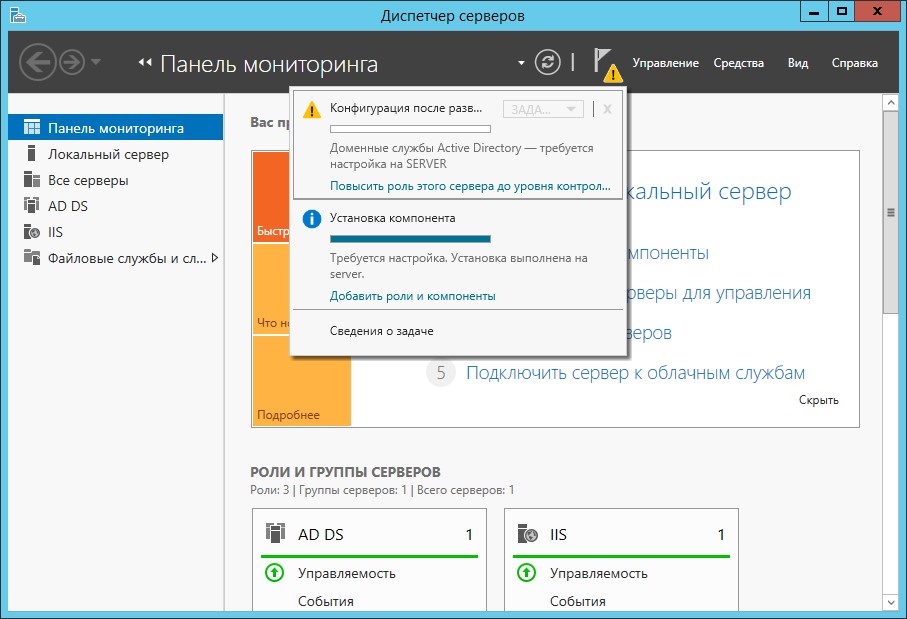
Task: Click Установка компонента notification title
Action: click(x=392, y=218)
